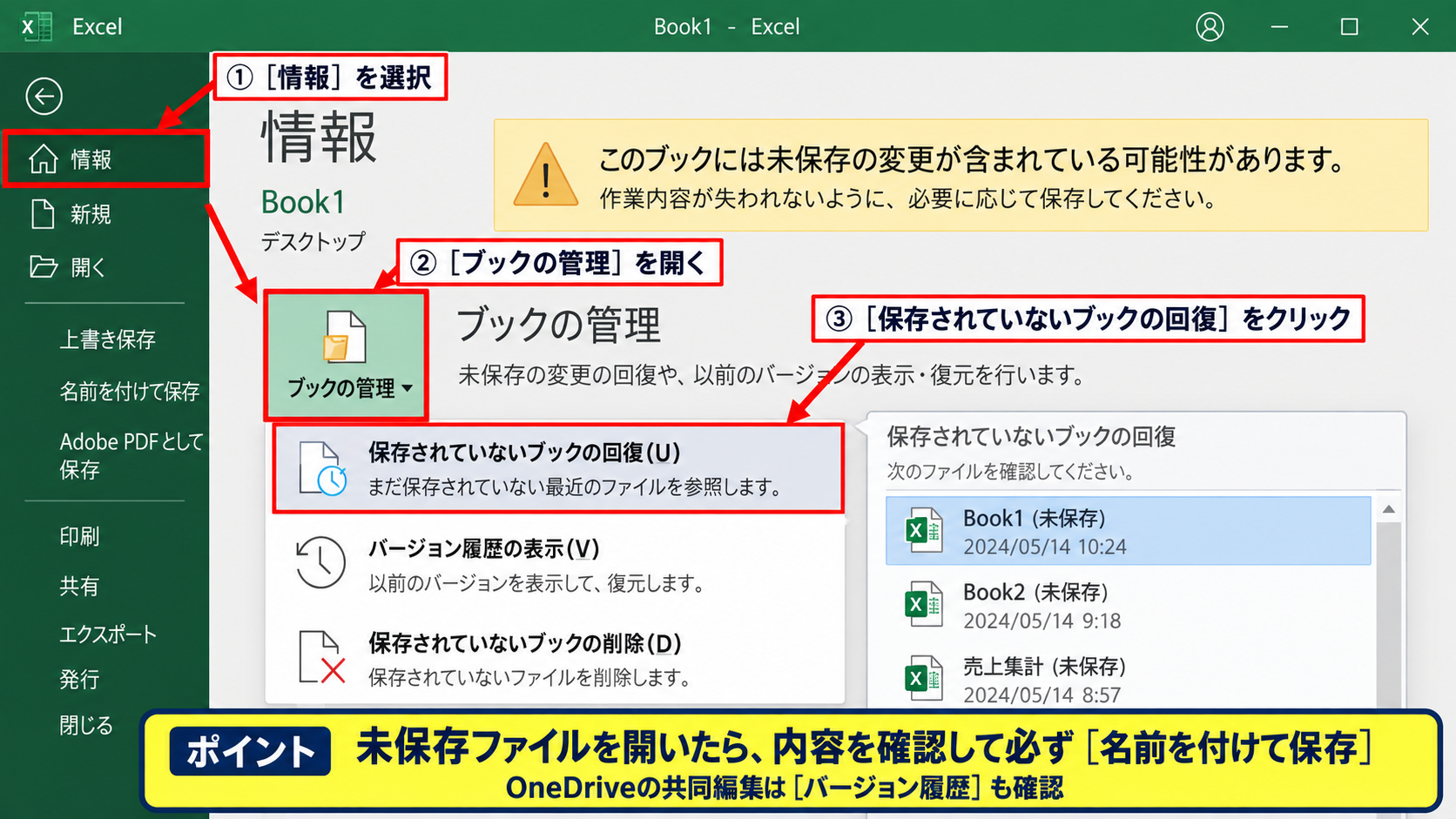Click the Excel logo in the title bar

click(36, 27)
